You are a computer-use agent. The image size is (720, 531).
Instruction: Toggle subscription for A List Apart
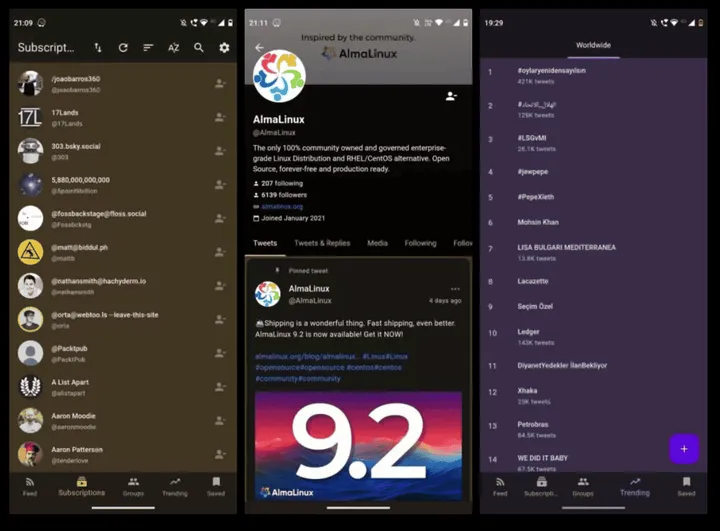click(x=219, y=387)
